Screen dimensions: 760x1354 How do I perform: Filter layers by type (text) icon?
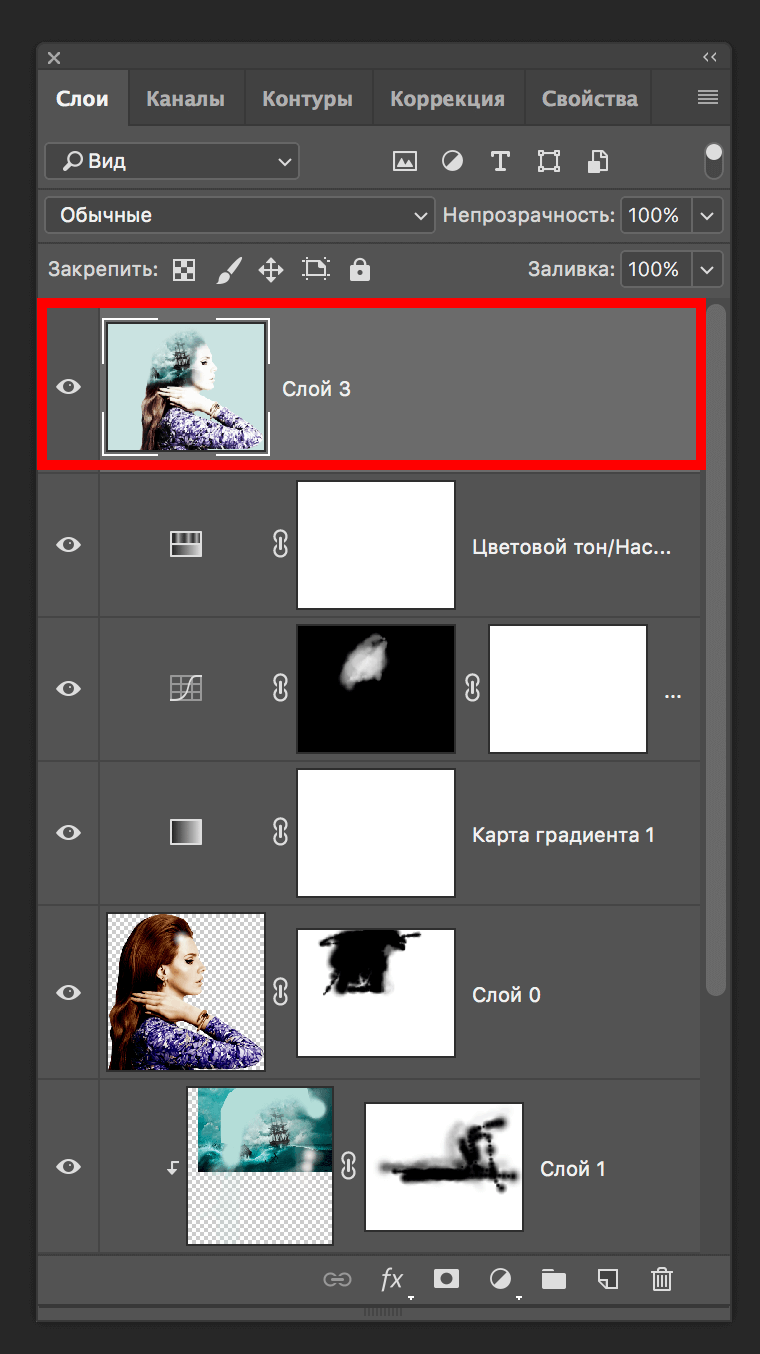[x=500, y=161]
